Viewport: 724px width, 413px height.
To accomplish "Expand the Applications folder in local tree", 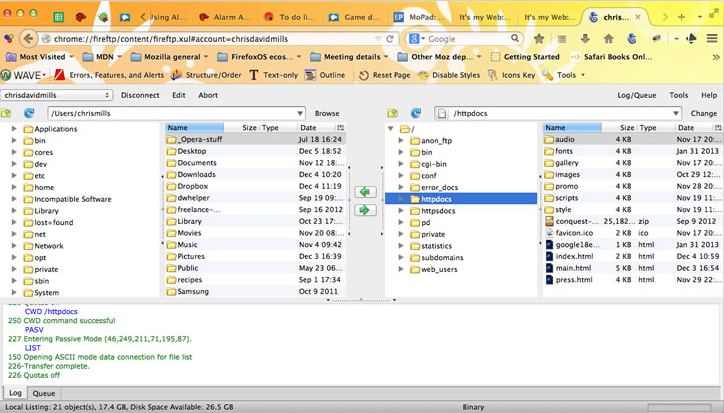I will (x=14, y=129).
